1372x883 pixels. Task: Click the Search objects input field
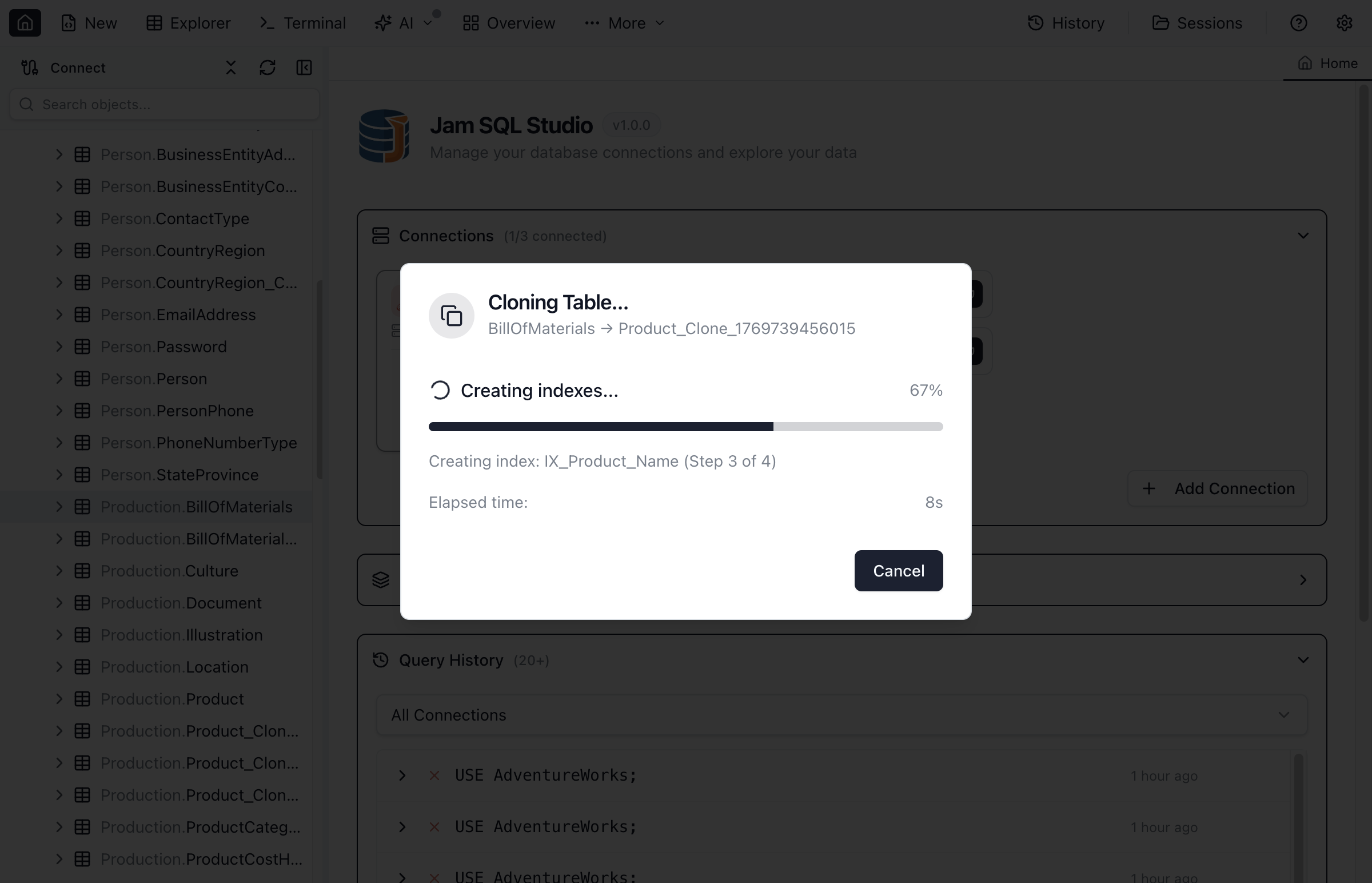tap(165, 104)
